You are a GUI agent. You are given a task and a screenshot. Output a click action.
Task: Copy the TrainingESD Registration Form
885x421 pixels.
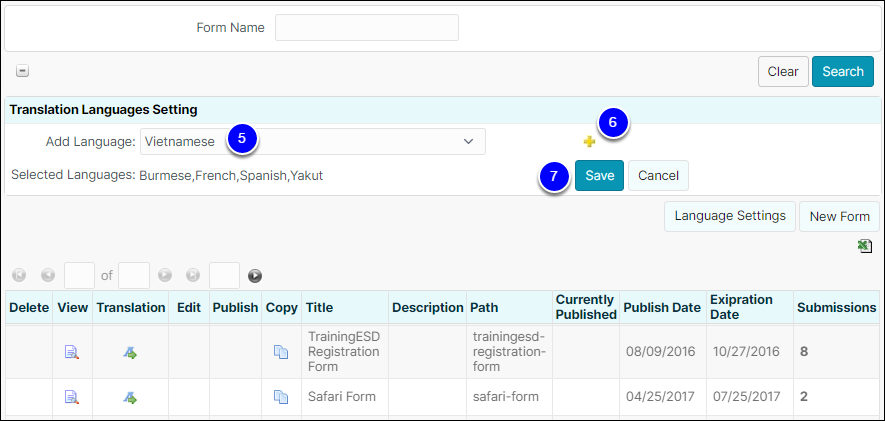click(281, 352)
